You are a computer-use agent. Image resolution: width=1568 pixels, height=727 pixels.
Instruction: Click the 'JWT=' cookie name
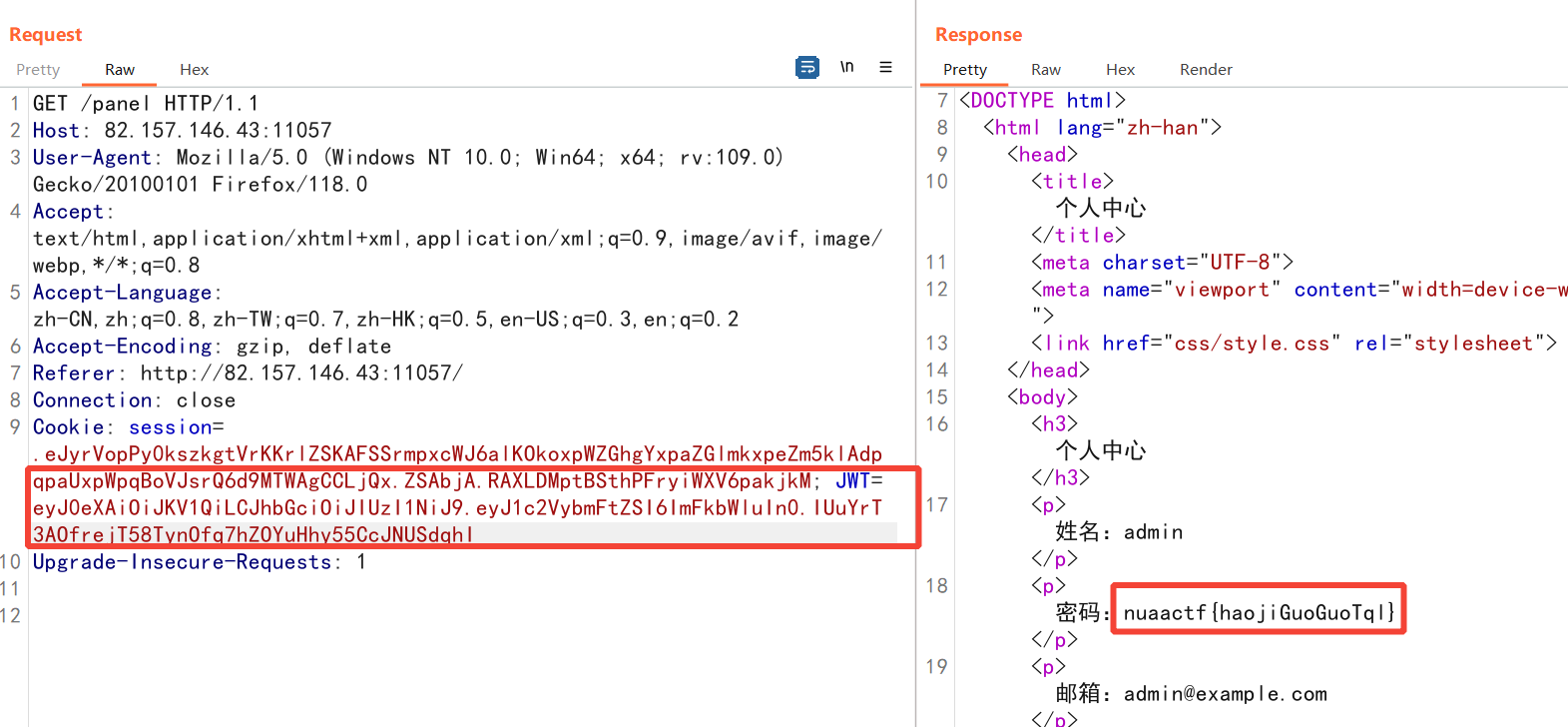pyautogui.click(x=858, y=481)
